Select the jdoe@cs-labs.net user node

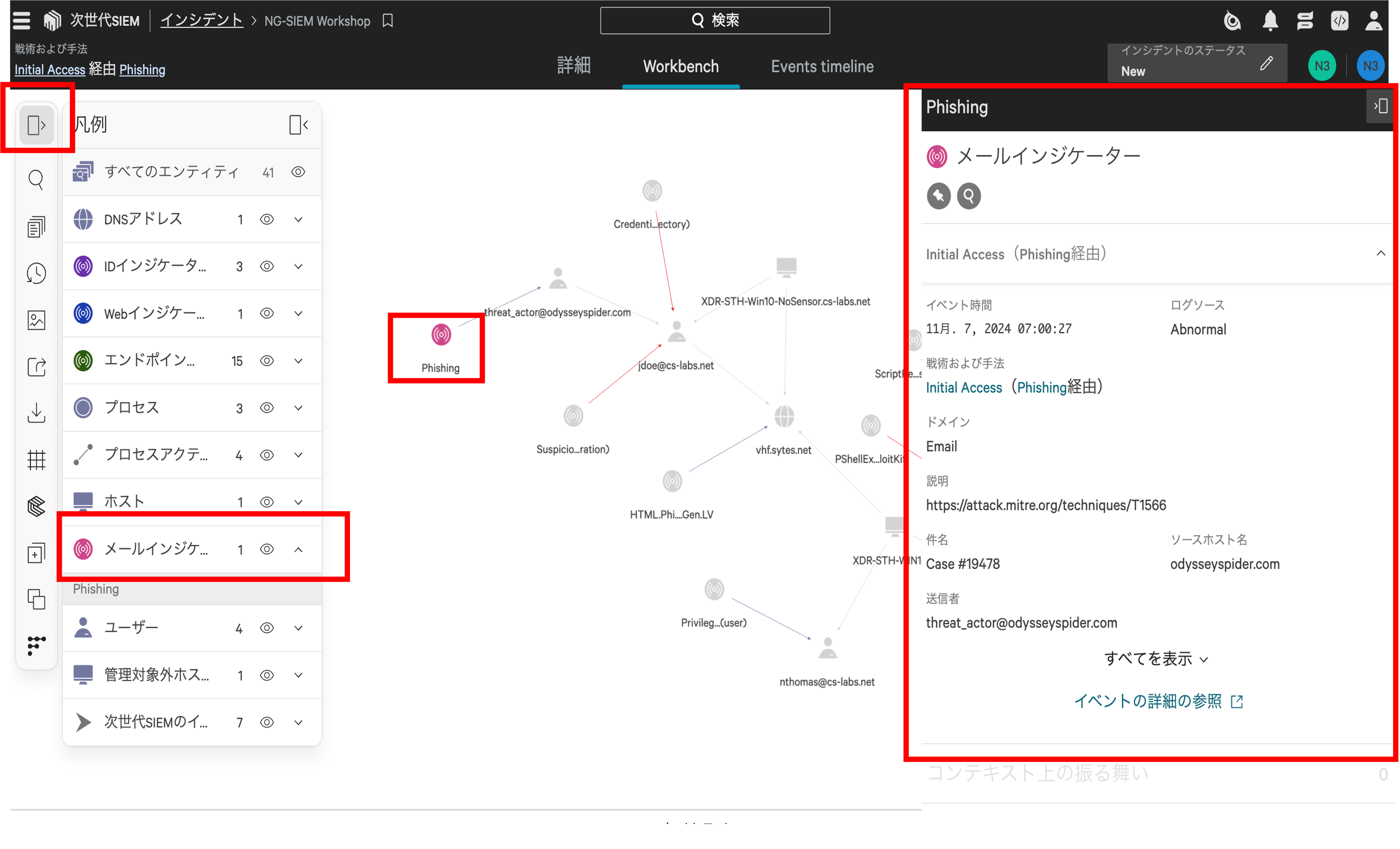click(x=676, y=331)
